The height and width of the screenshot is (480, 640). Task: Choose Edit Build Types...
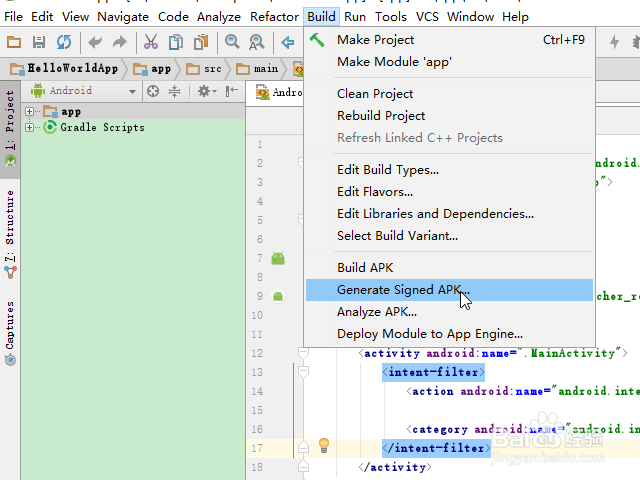tap(449, 169)
